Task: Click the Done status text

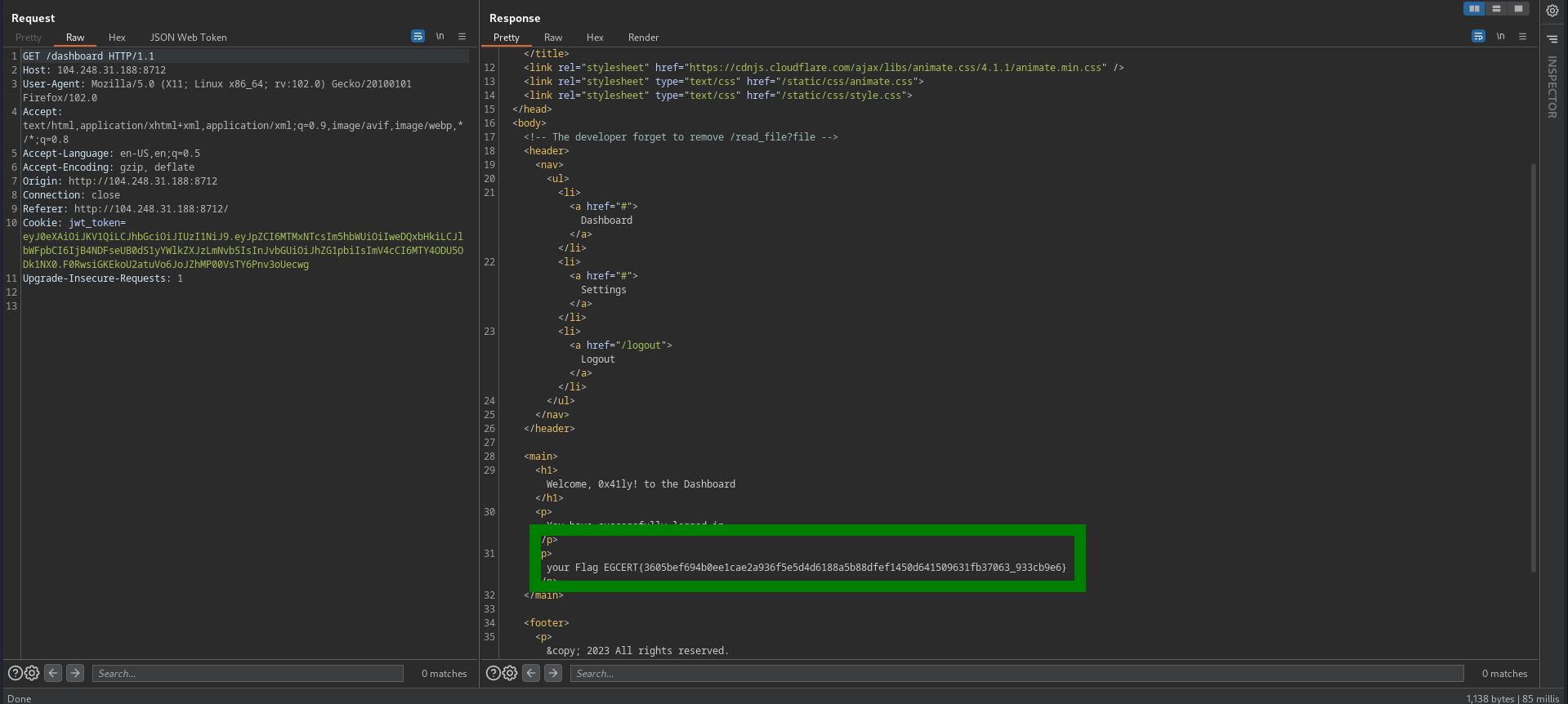Action: click(19, 698)
